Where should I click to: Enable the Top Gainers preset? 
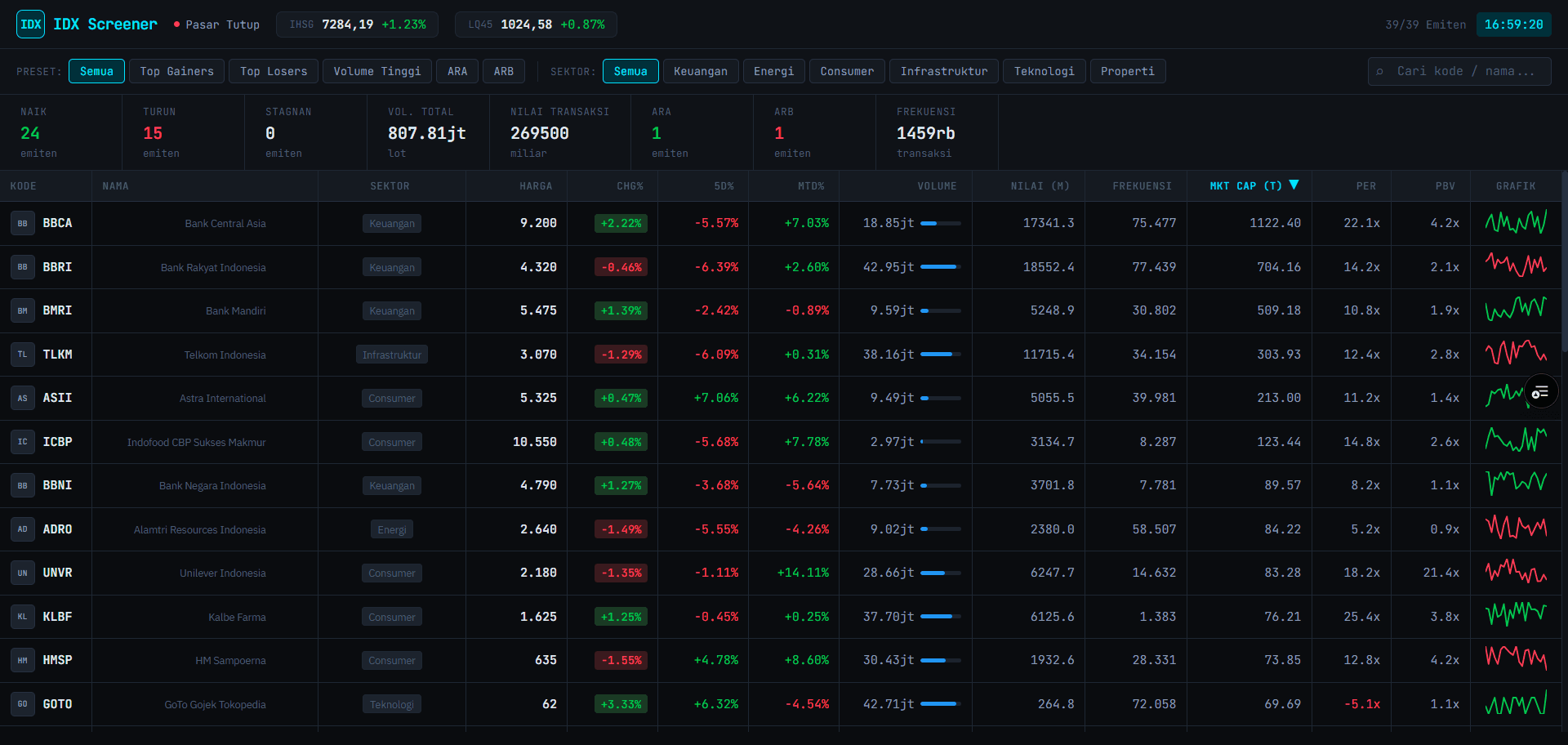[x=176, y=71]
